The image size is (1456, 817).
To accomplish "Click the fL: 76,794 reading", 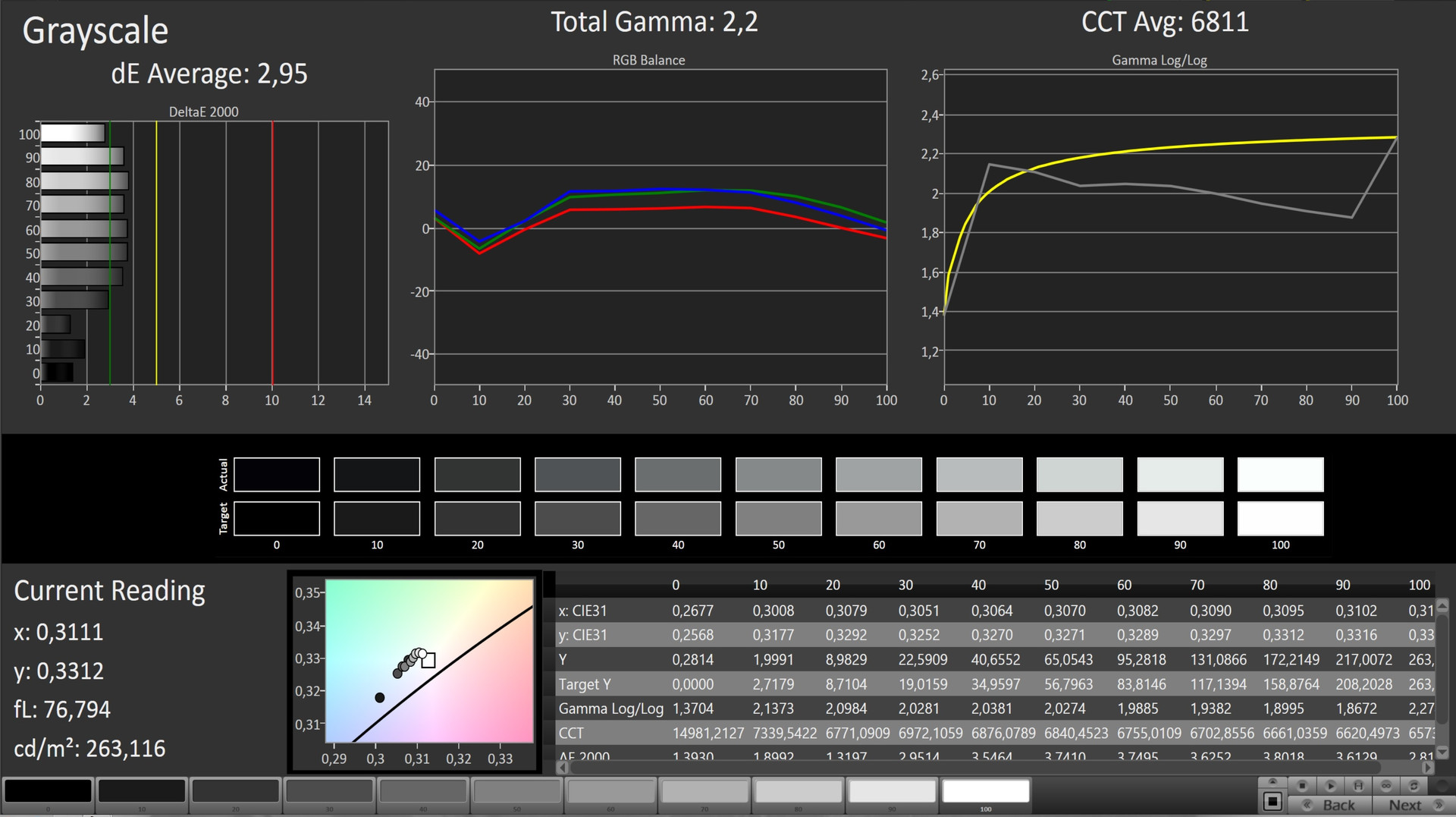I will 62,709.
